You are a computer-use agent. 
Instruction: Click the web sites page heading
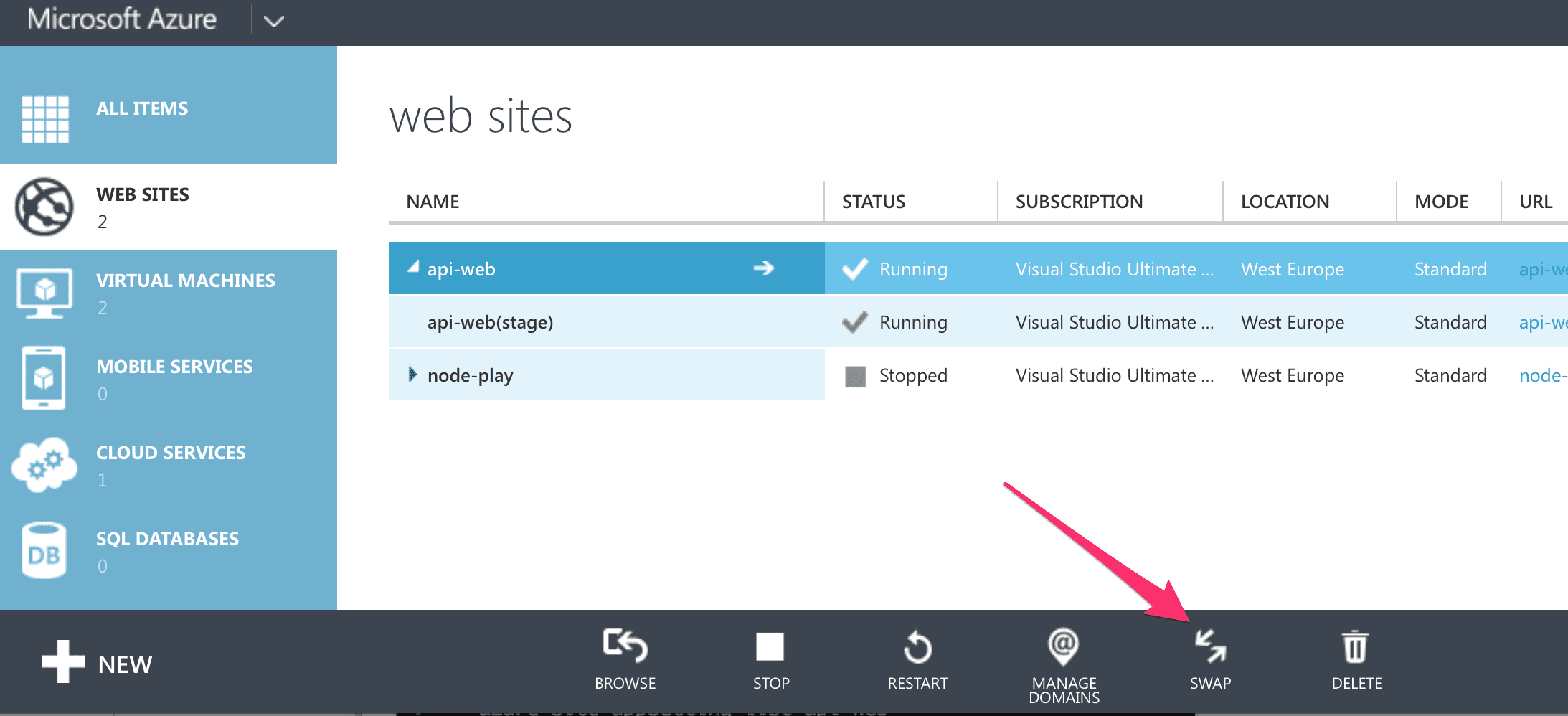481,116
